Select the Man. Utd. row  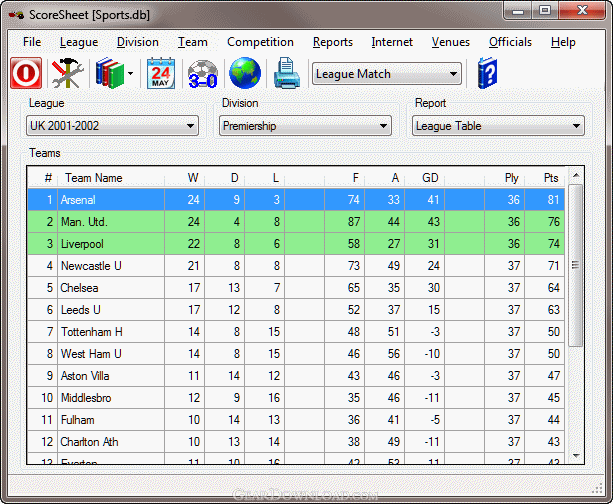coord(296,222)
